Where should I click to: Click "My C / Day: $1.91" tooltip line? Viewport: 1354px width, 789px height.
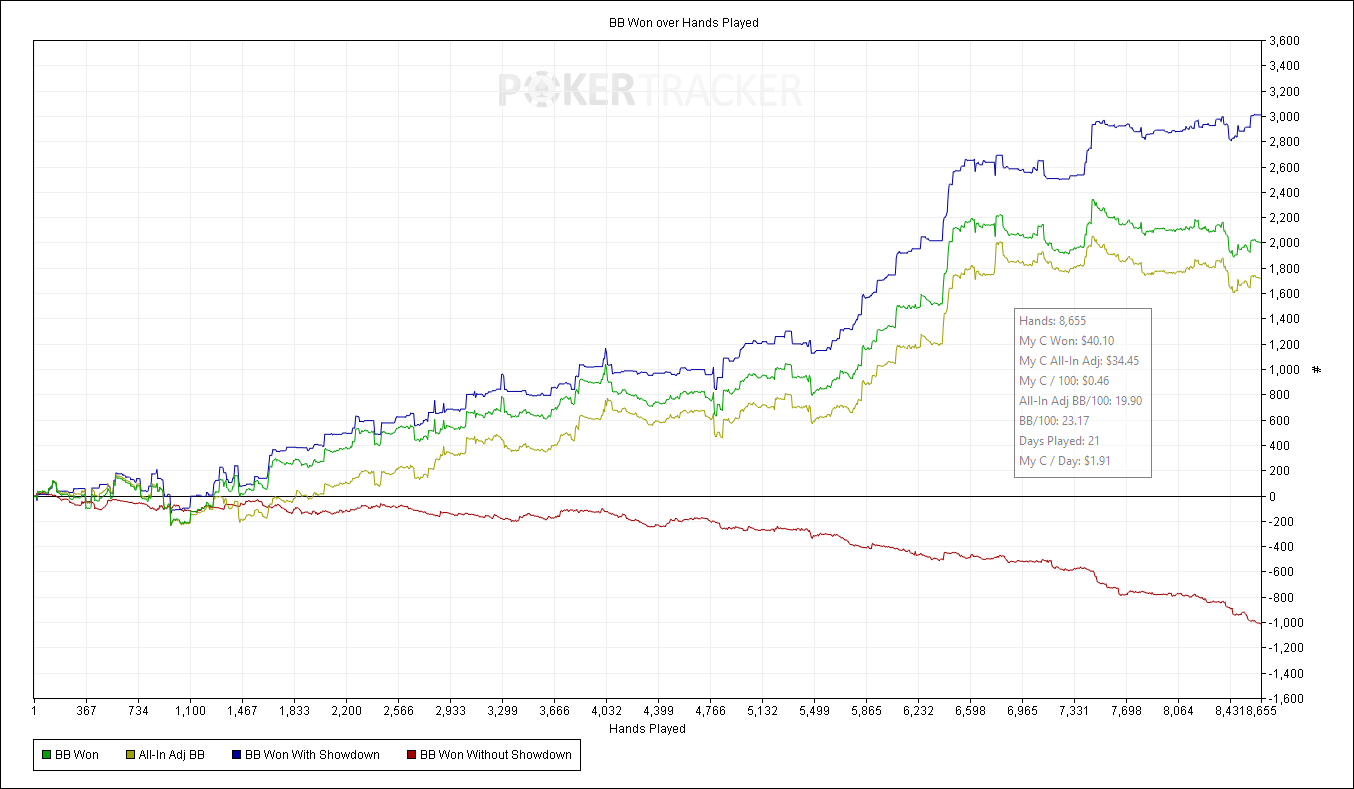point(1066,461)
